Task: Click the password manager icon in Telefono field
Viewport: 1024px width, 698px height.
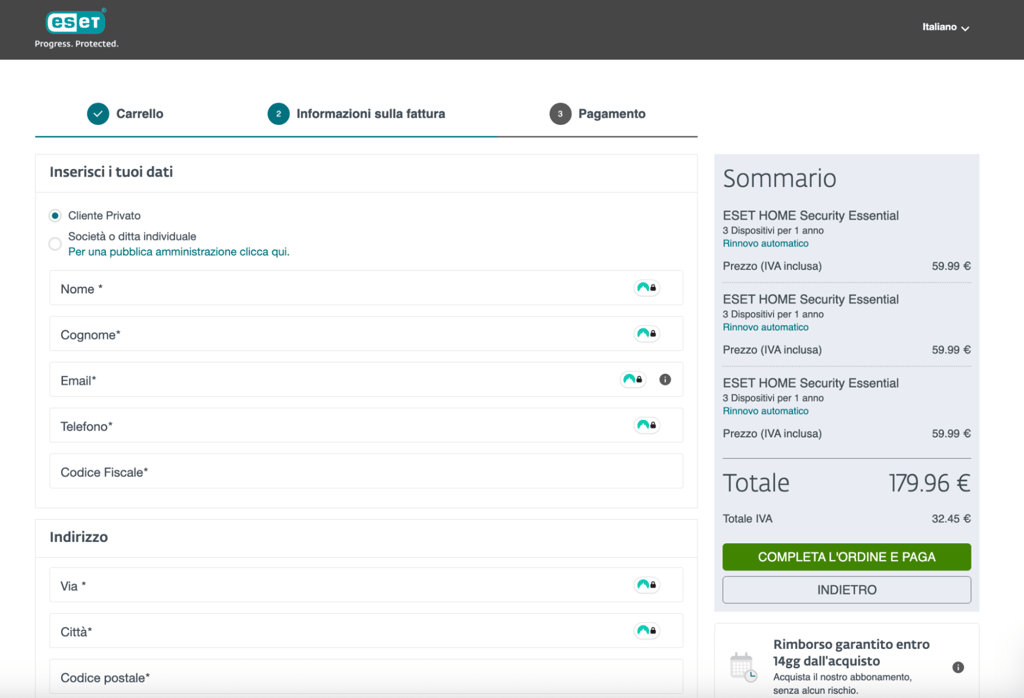Action: pos(647,425)
